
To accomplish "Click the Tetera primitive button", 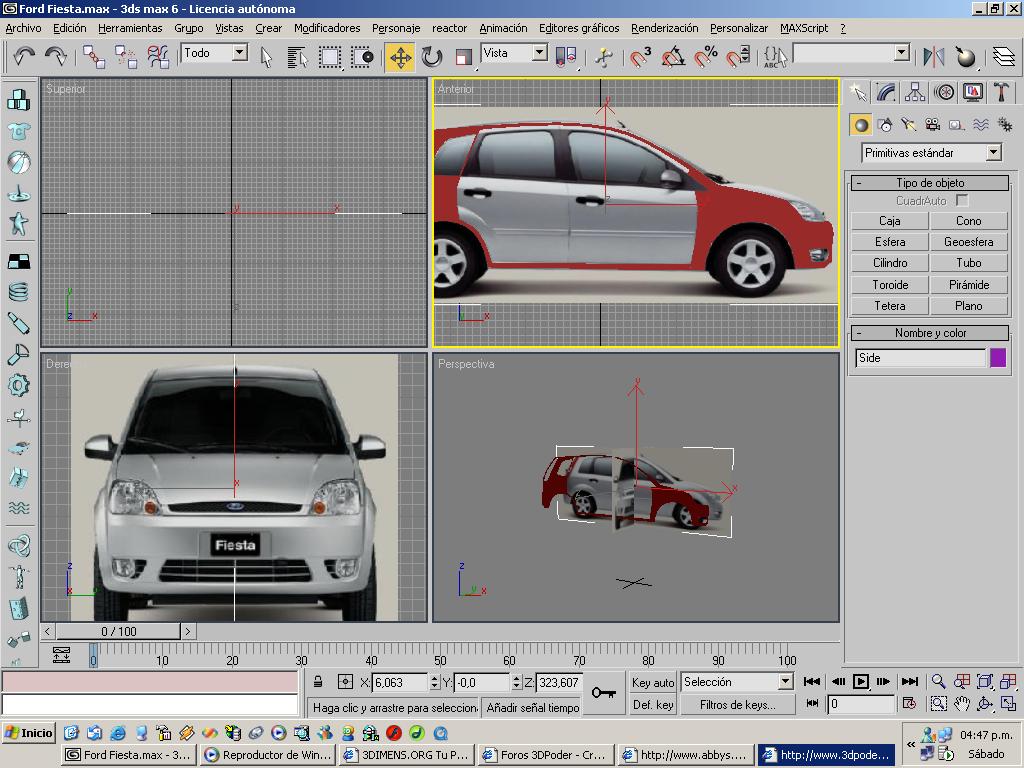I will 889,306.
